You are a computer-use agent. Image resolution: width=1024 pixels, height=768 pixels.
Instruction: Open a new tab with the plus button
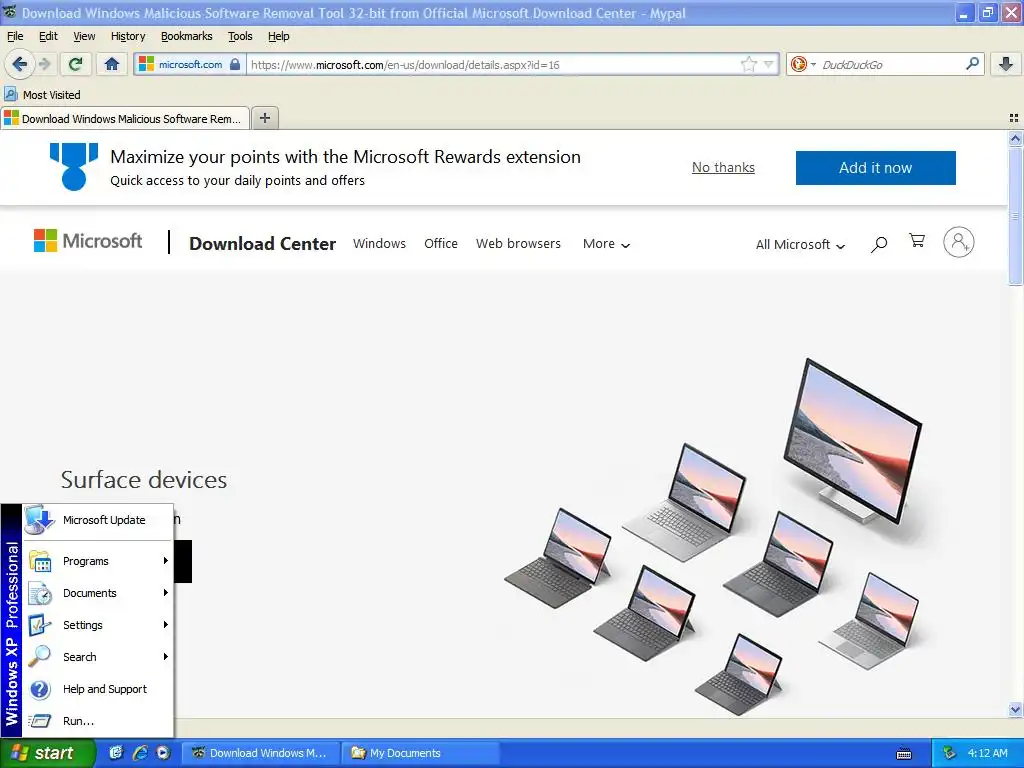click(264, 118)
